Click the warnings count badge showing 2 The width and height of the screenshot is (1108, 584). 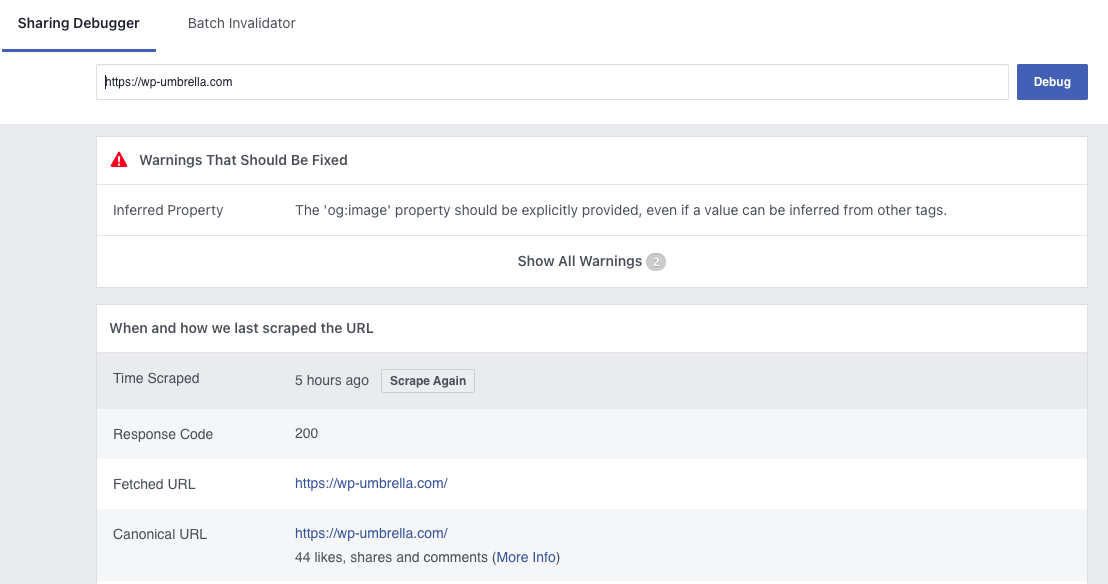point(655,261)
